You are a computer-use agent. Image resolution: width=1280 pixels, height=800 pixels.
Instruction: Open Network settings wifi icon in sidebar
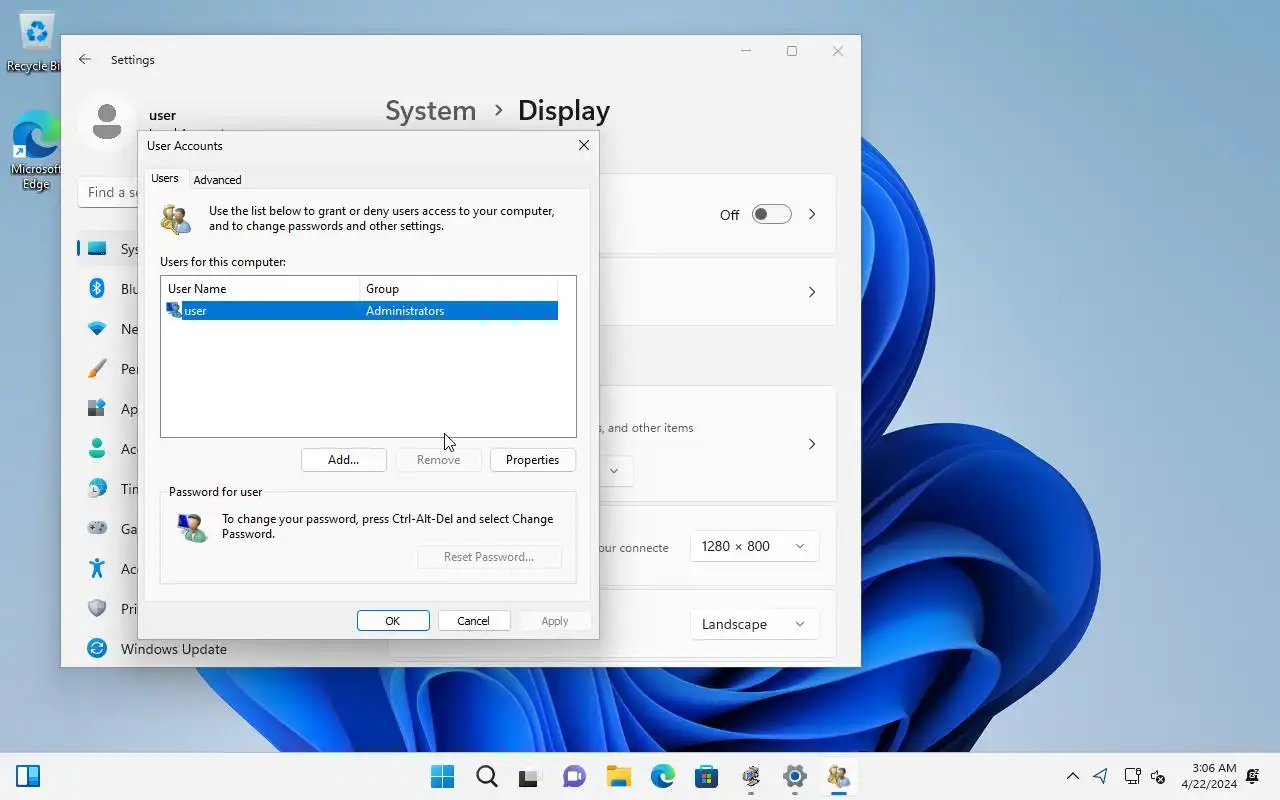(97, 329)
